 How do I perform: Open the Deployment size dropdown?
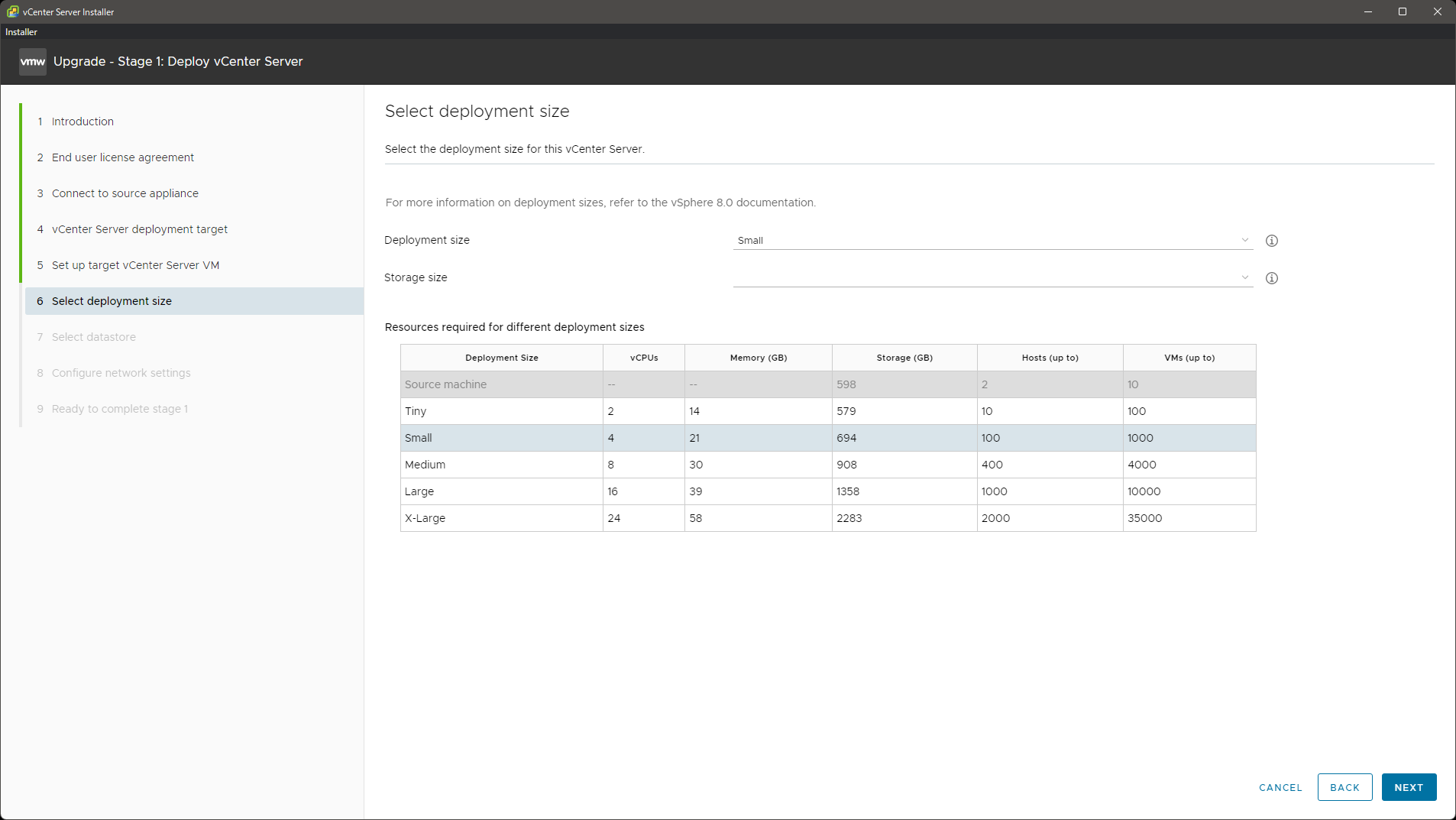pos(992,241)
